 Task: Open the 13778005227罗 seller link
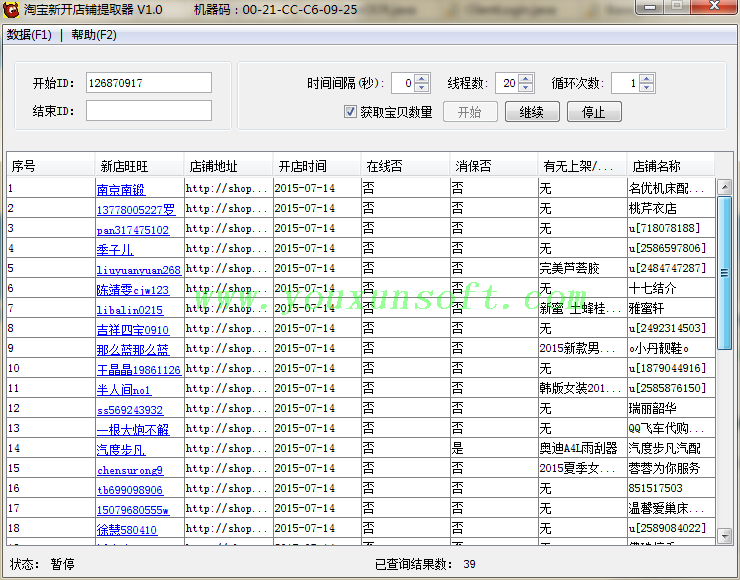pyautogui.click(x=136, y=210)
